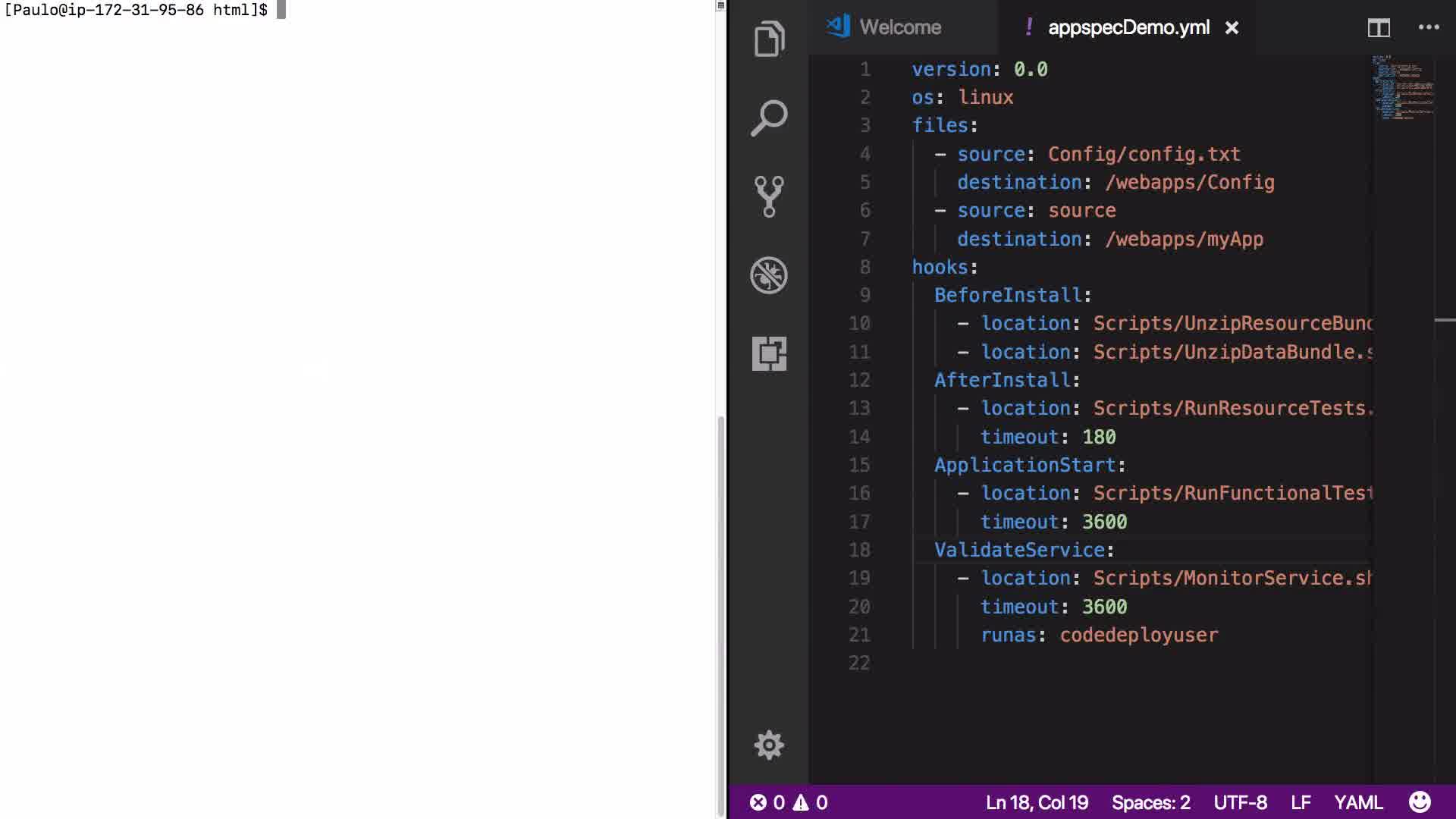This screenshot has width=1456, height=819.
Task: Change the UTF-8 file encoding
Action: 1240,802
